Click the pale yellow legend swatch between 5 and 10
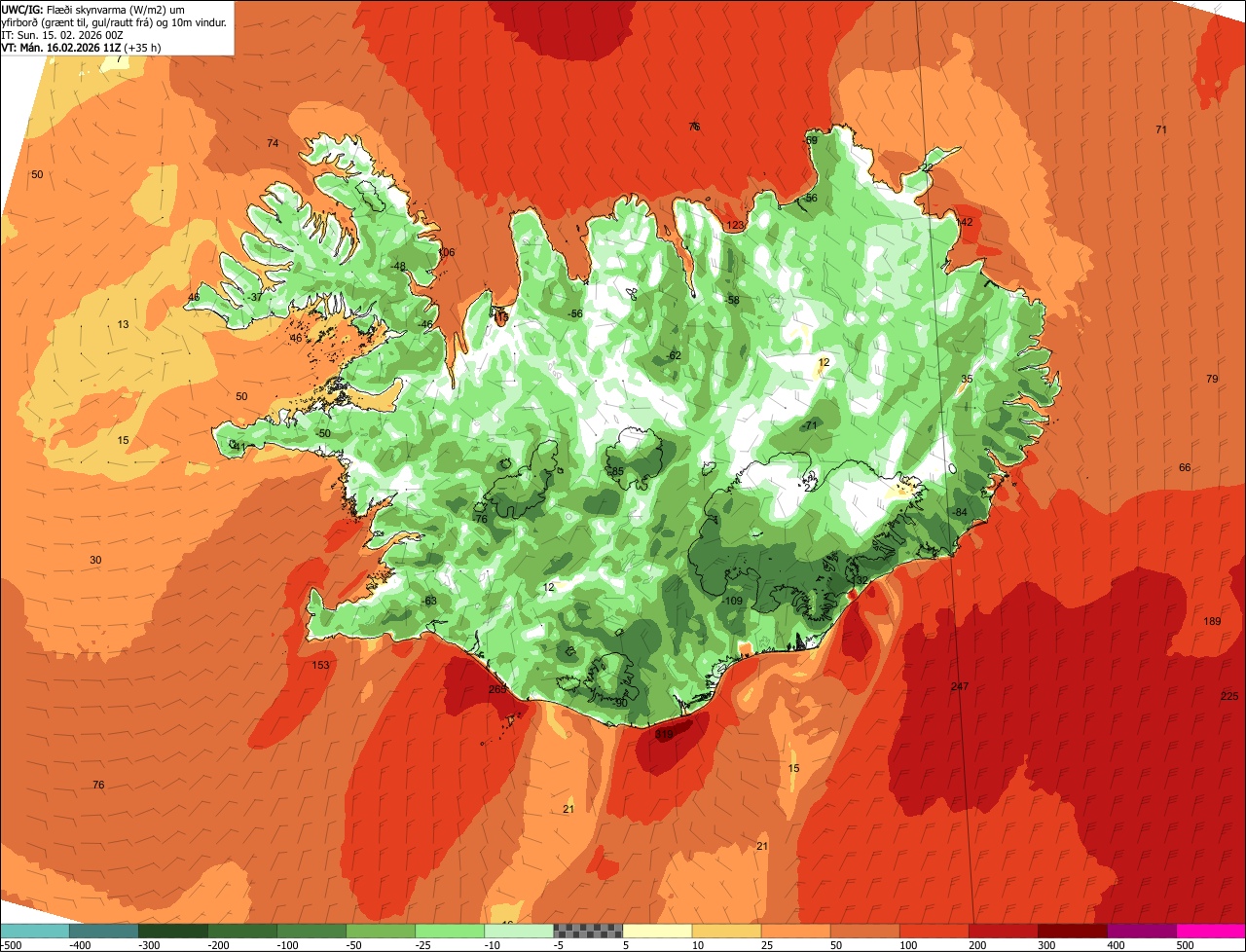Image resolution: width=1246 pixels, height=952 pixels. (656, 931)
